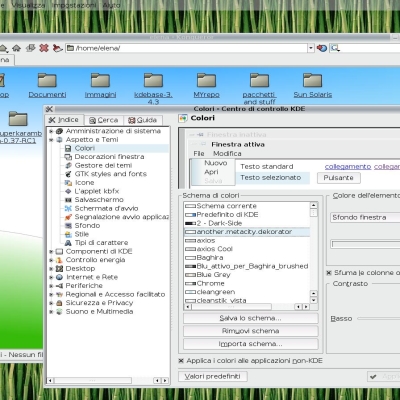Viewport: 400px width, 400px height.
Task: Toggle Sfuma le colonne checkbox
Action: click(329, 273)
